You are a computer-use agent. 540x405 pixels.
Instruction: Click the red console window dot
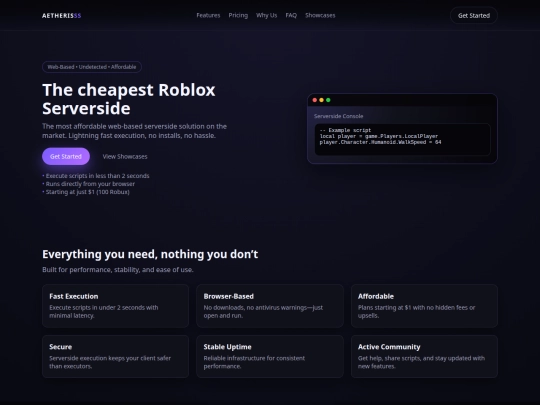tap(314, 100)
